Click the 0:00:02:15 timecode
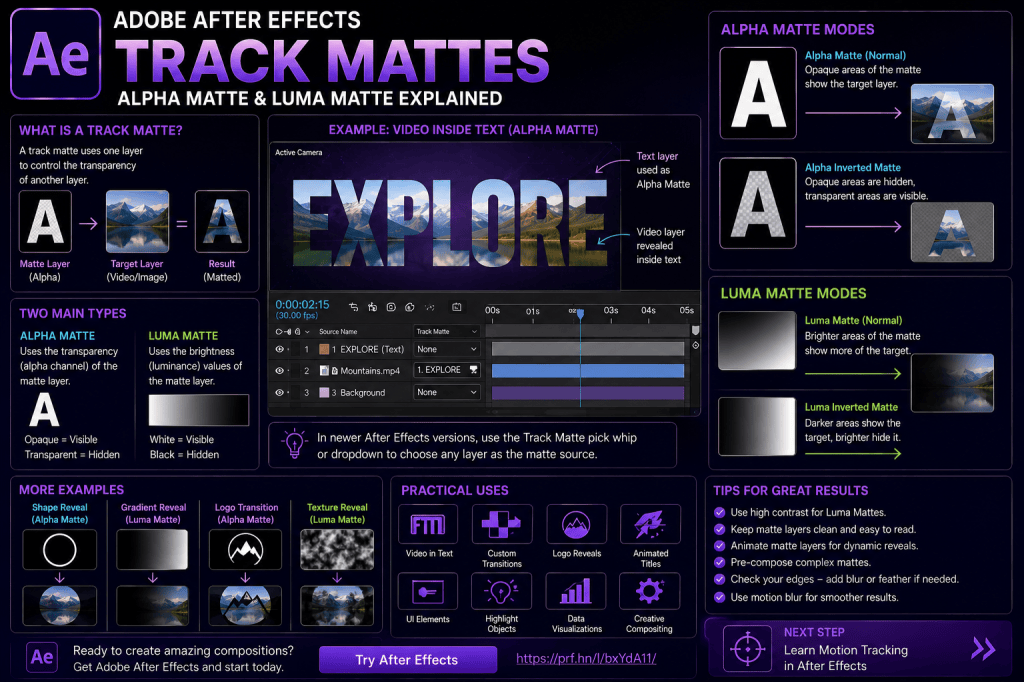 point(302,304)
